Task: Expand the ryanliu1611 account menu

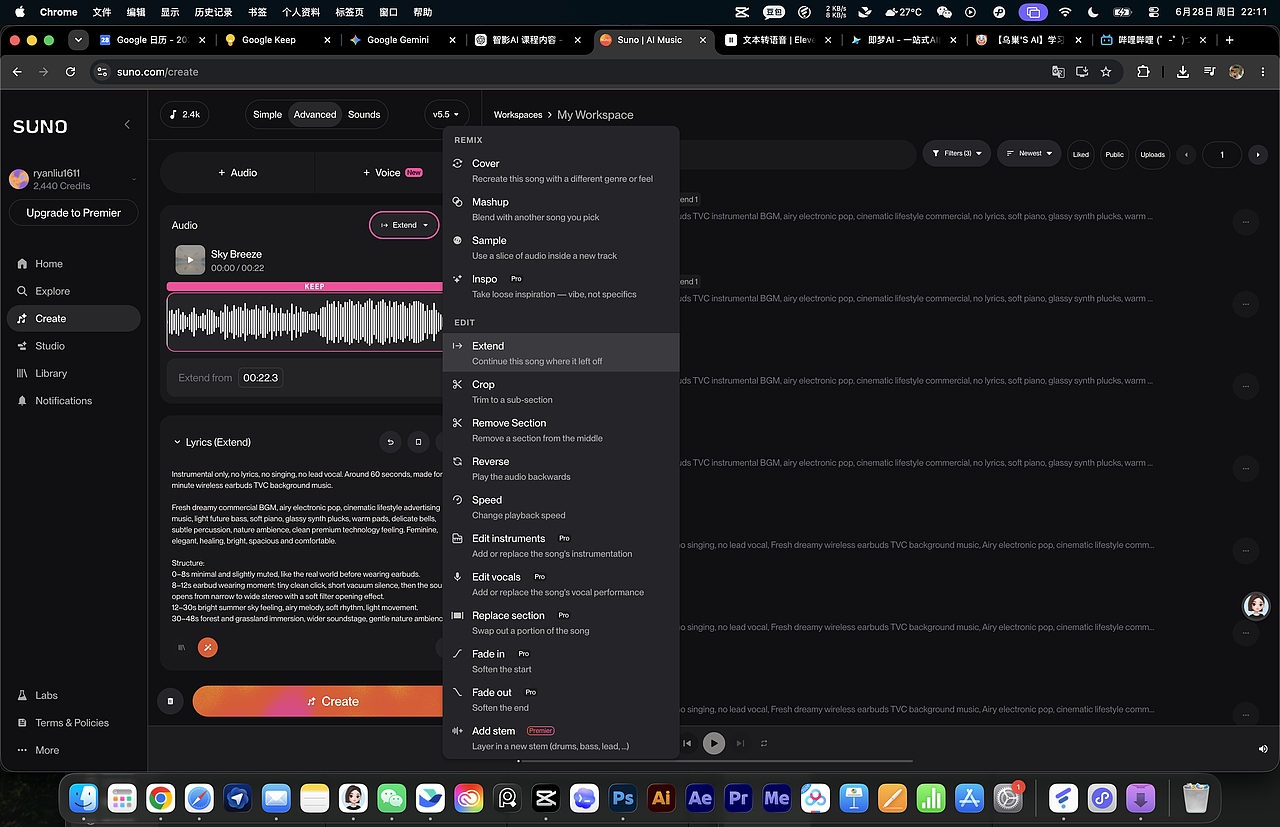Action: point(74,179)
